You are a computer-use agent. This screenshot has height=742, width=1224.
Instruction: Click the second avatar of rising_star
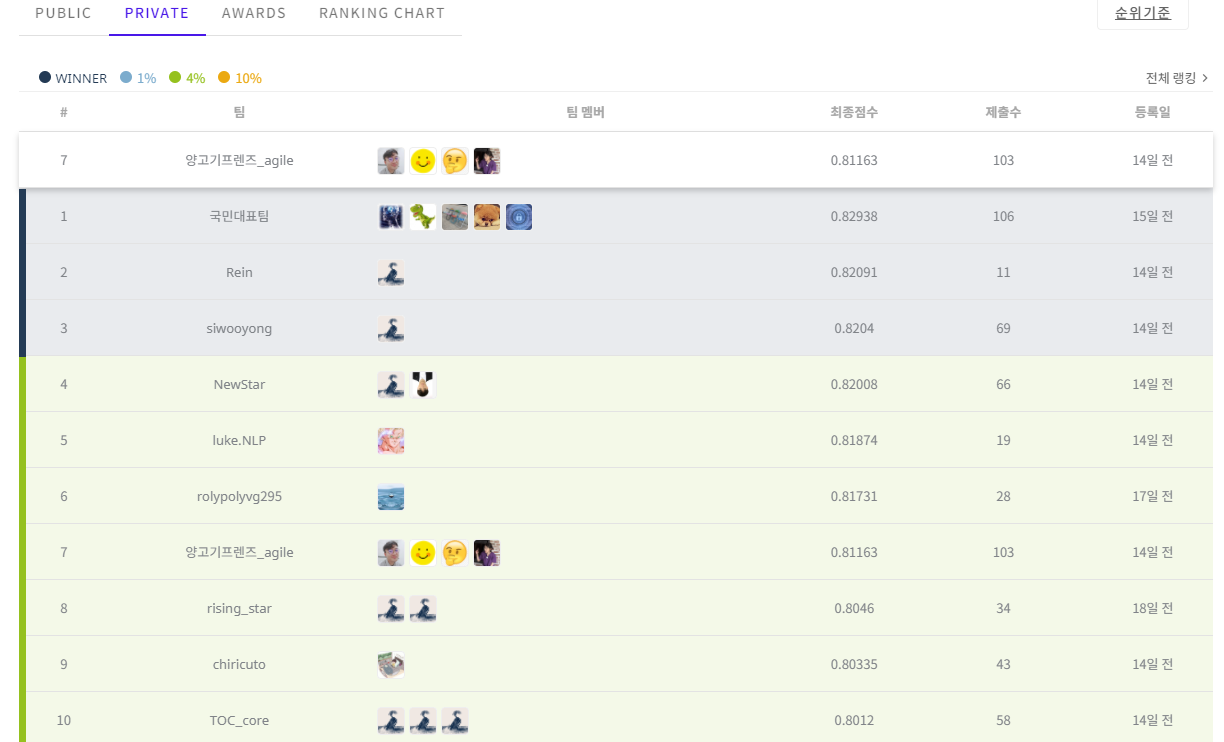pos(423,609)
